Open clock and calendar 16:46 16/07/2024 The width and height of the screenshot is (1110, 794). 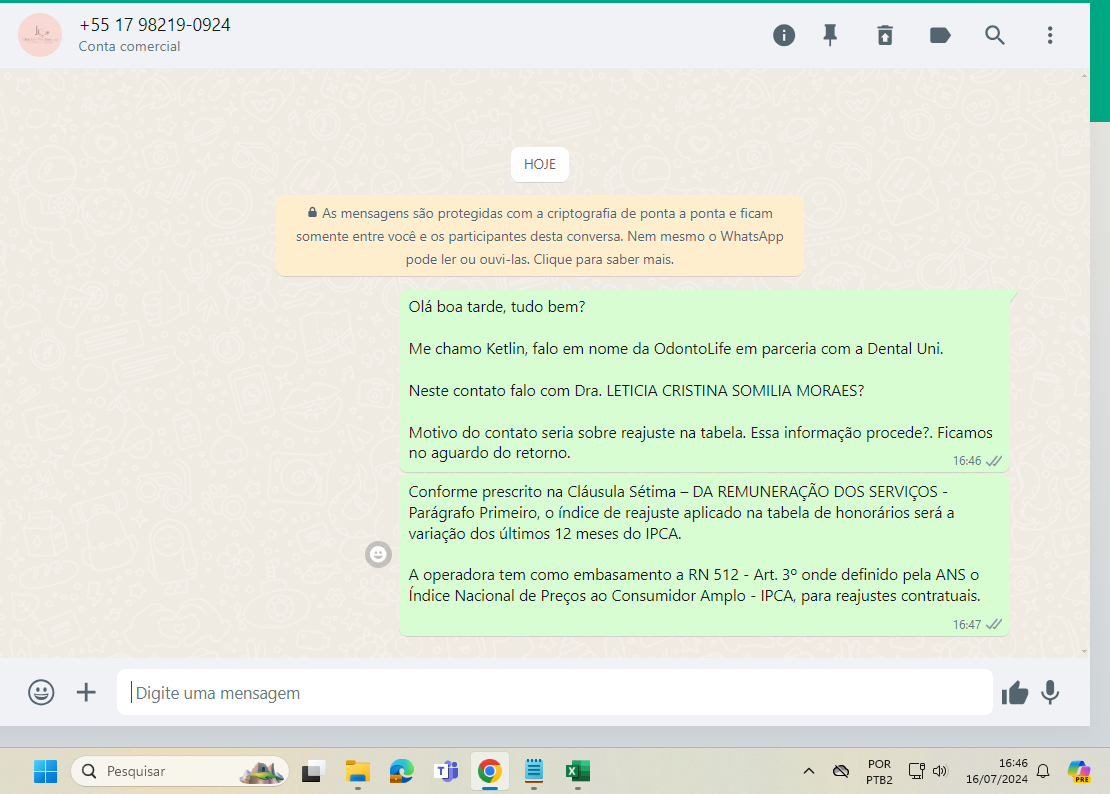point(997,772)
